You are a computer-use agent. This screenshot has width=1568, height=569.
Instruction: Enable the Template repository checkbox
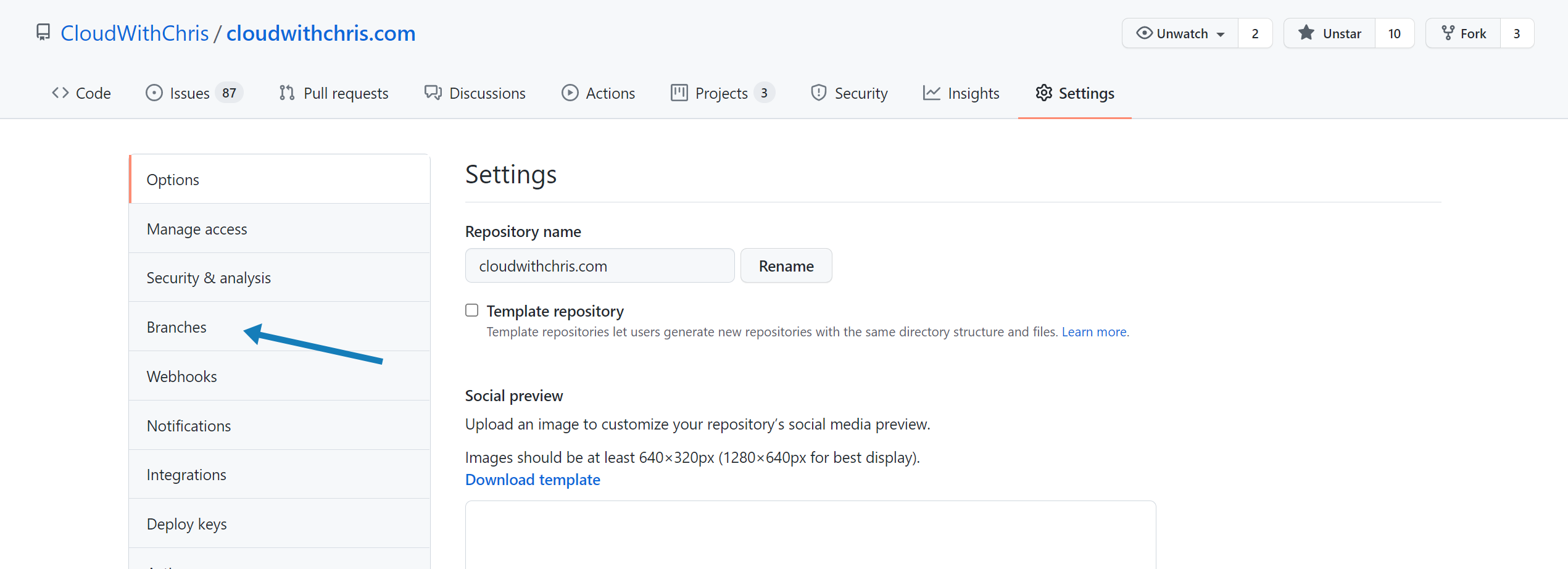tap(471, 310)
